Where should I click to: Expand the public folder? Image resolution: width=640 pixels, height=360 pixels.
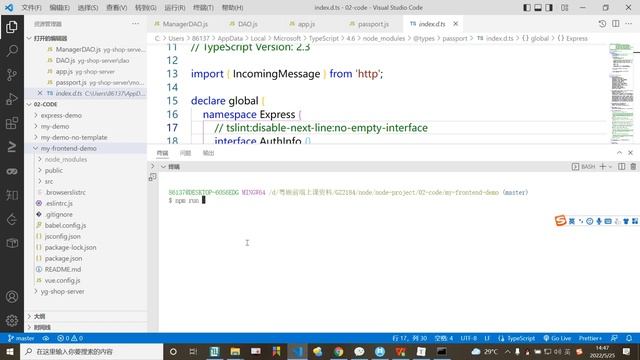[53, 171]
